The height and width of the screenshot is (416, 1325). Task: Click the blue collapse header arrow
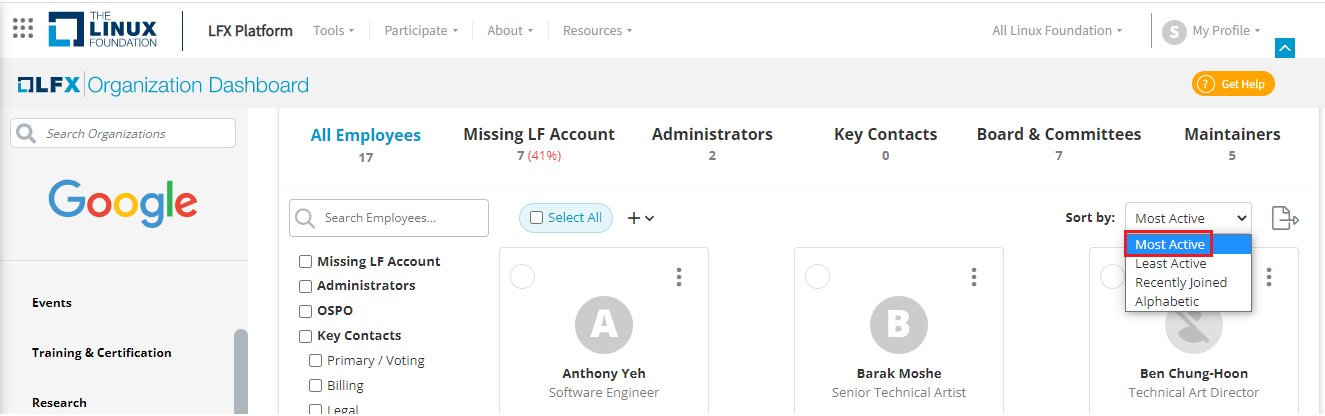click(x=1286, y=47)
